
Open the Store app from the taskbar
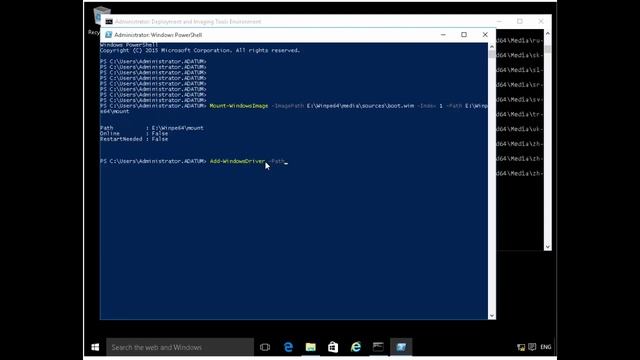pos(333,347)
